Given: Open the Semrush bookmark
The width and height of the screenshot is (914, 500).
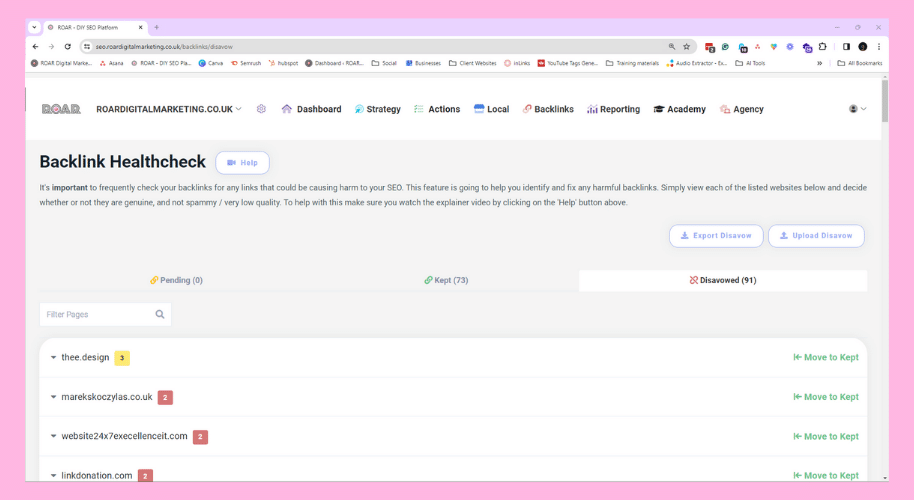Looking at the screenshot, I should point(245,63).
